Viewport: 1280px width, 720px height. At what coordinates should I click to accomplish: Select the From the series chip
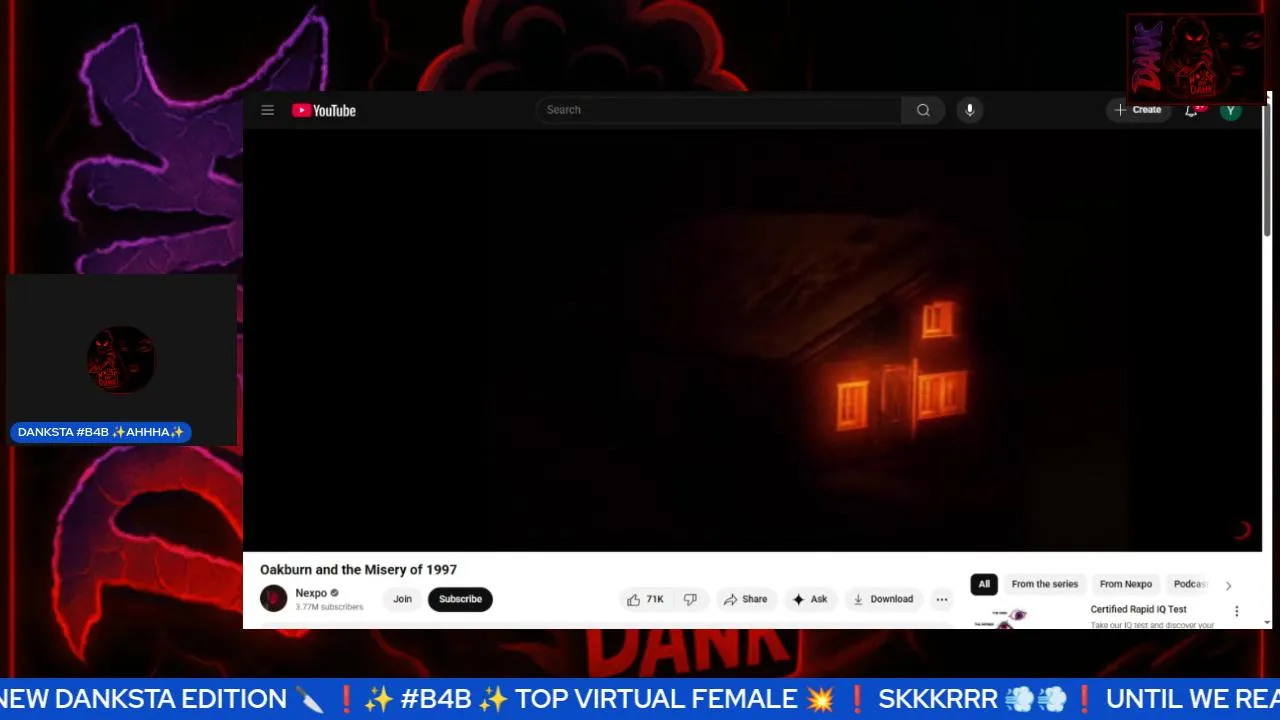(x=1045, y=584)
